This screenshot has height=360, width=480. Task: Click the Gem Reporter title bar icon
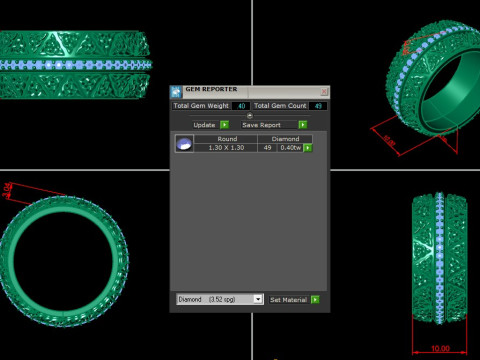point(176,92)
